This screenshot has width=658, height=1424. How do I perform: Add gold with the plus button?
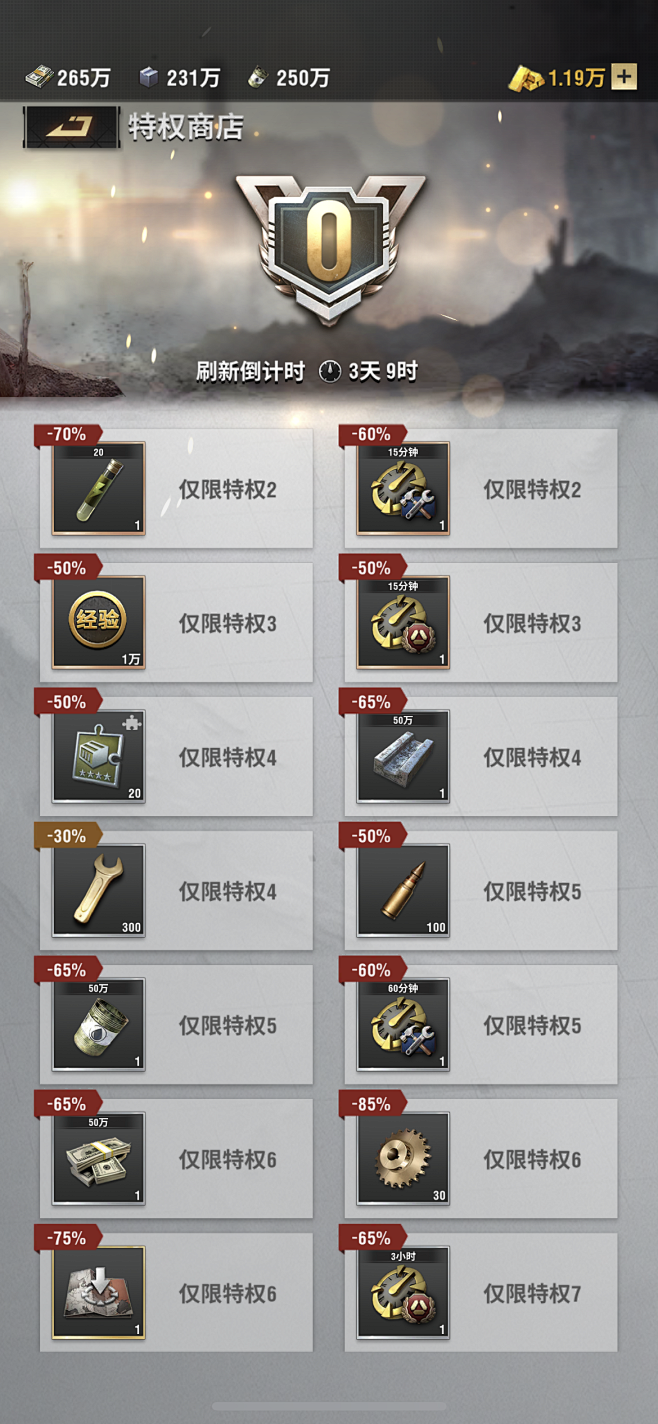[623, 77]
